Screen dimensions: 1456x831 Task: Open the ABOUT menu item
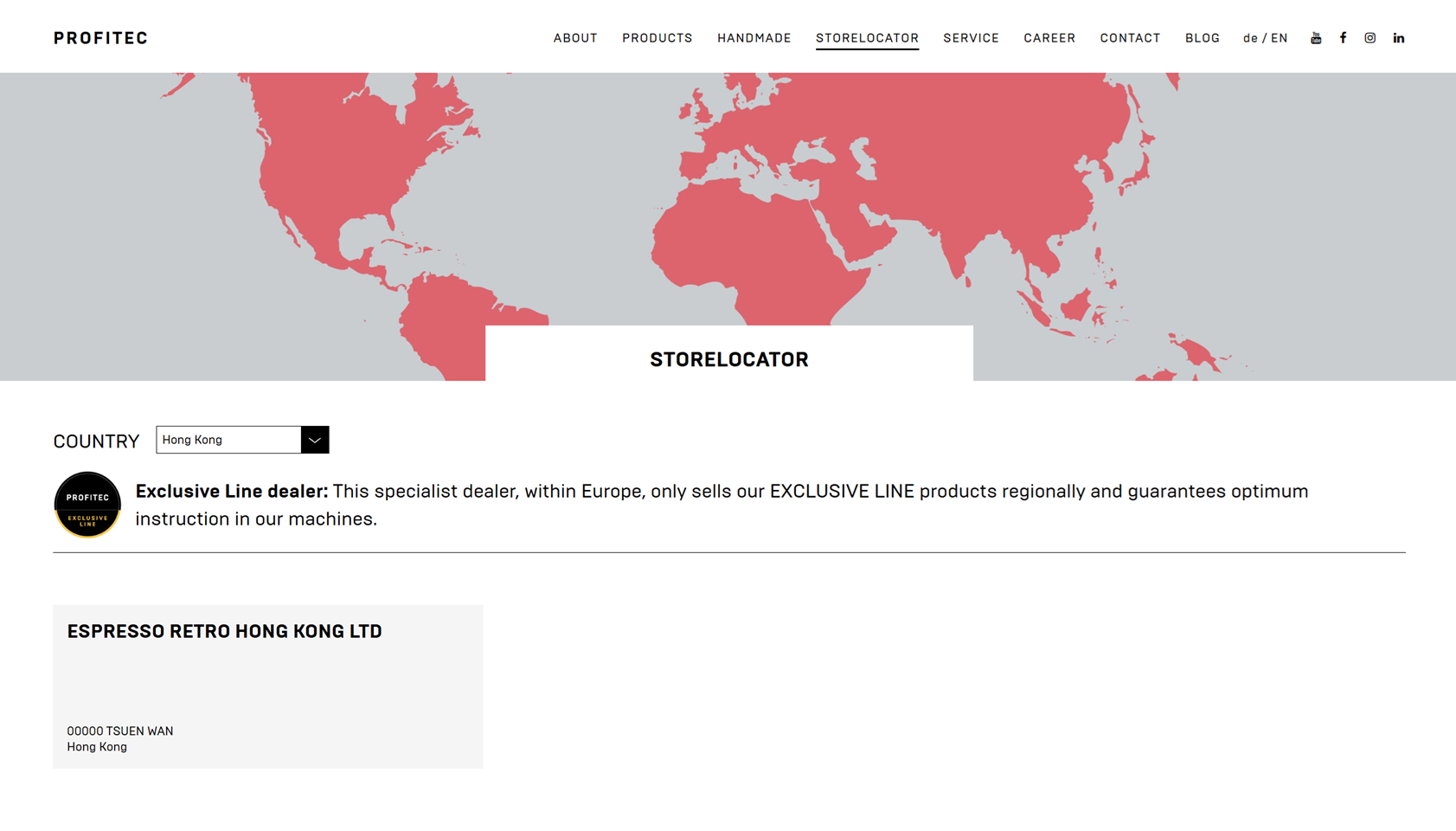pyautogui.click(x=575, y=38)
